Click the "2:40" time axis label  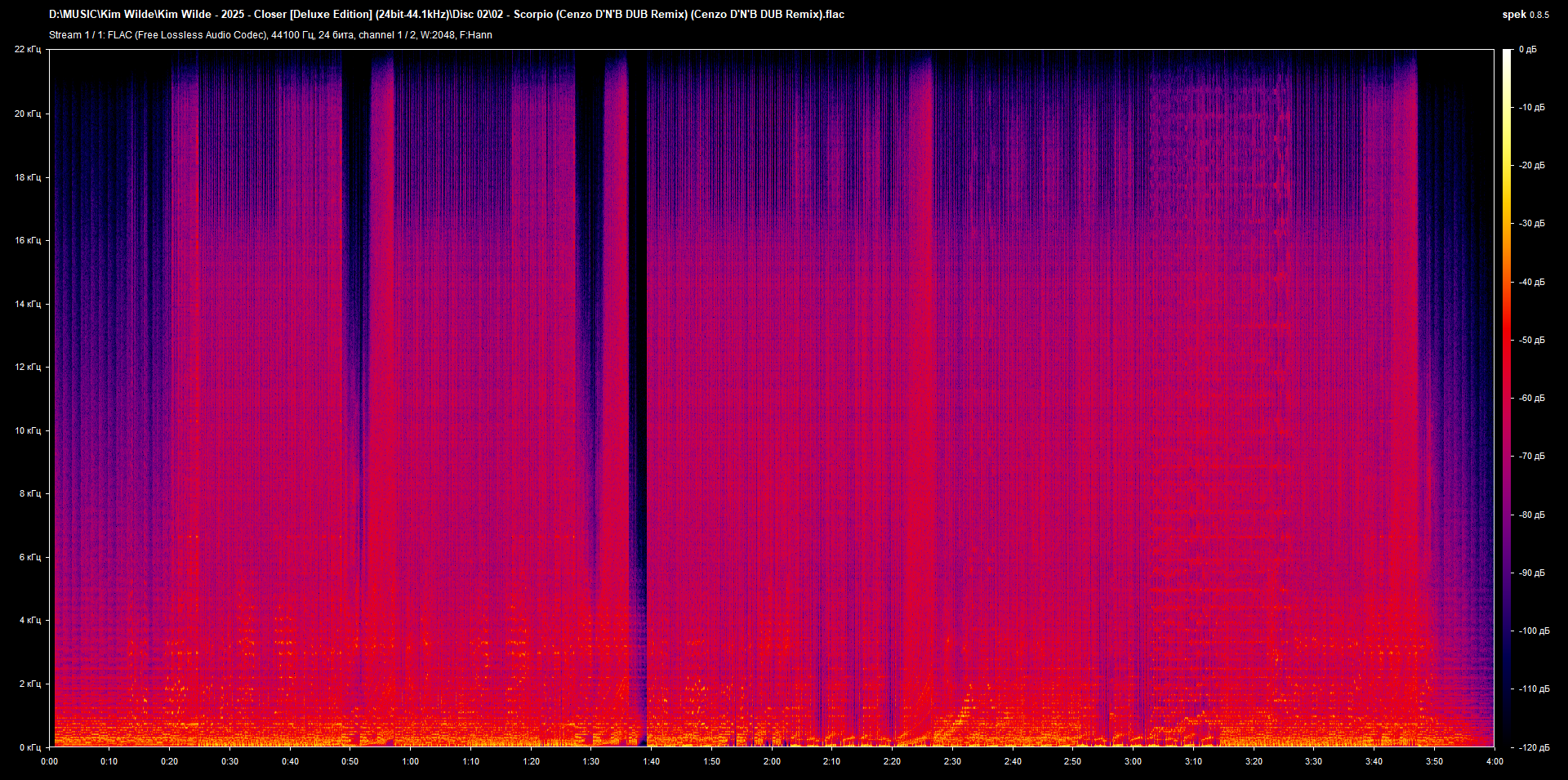click(x=1013, y=761)
